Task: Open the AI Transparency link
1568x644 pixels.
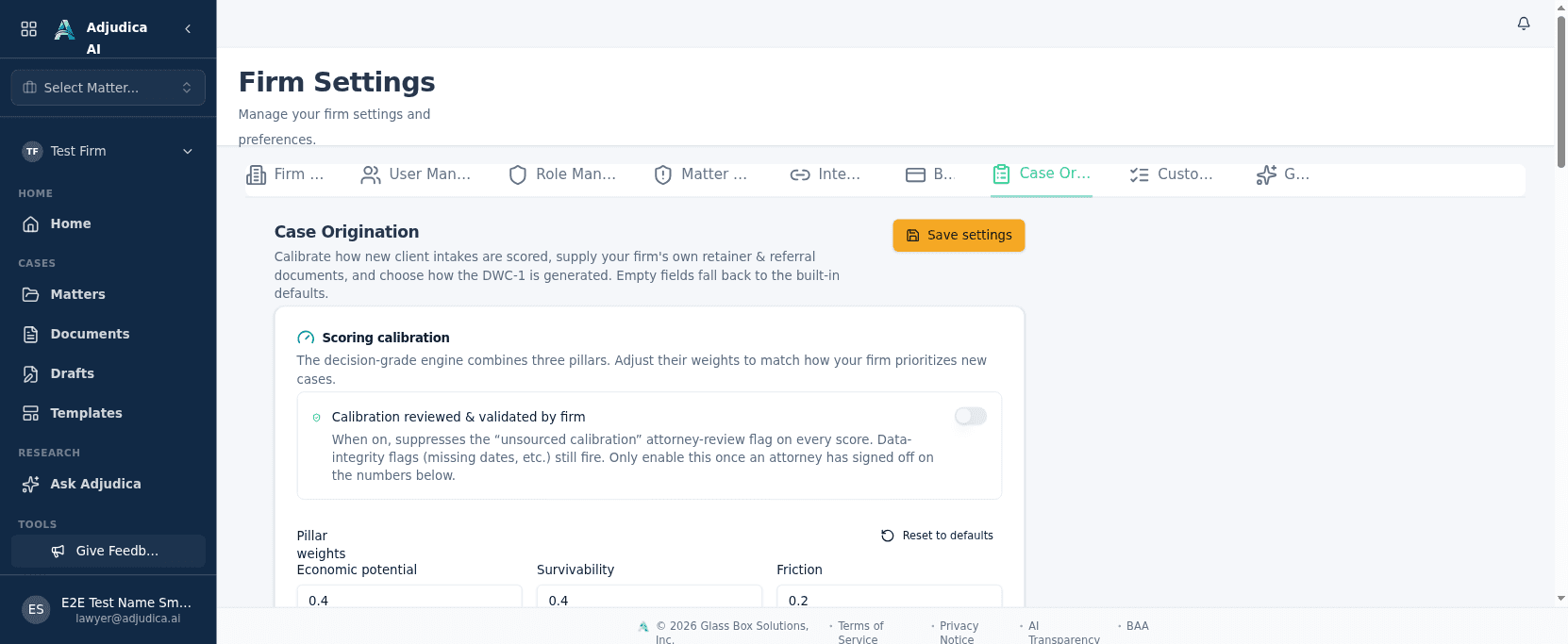Action: click(1063, 633)
